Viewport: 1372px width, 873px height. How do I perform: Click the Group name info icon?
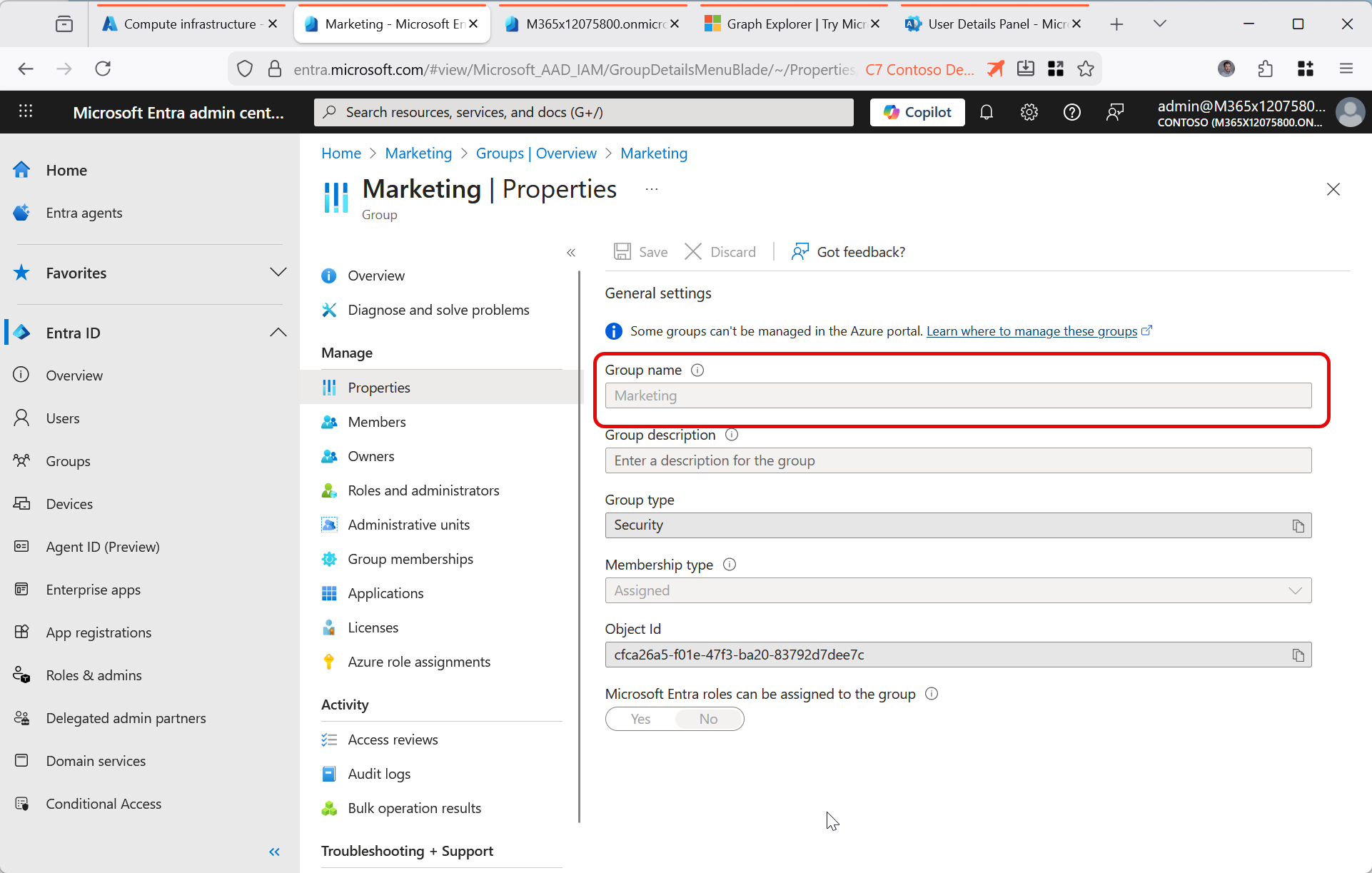tap(697, 370)
